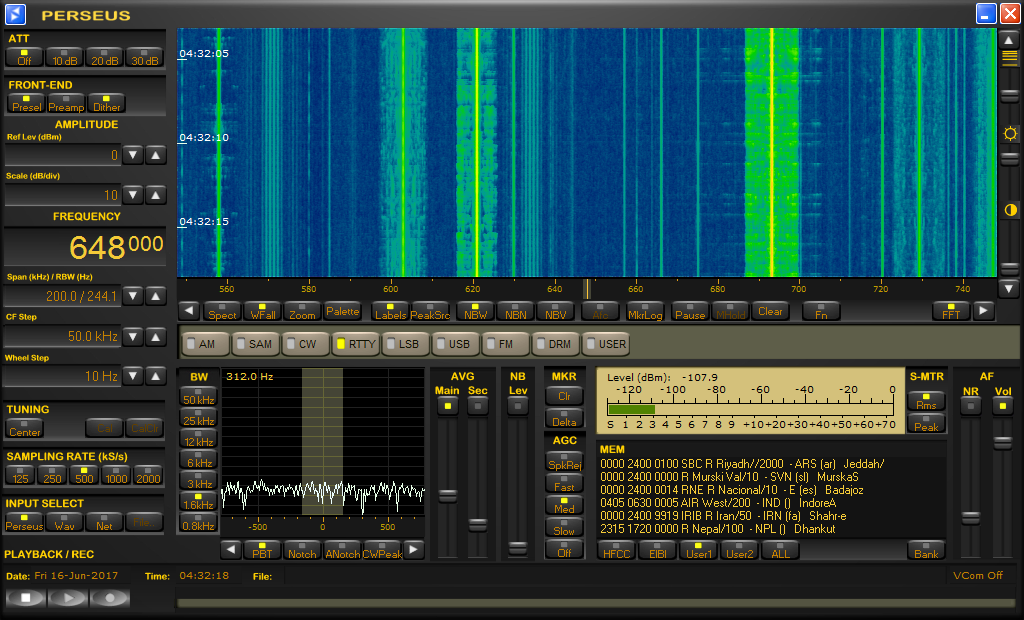
Task: Click the Vol audio volume slider handle
Action: (1002, 442)
